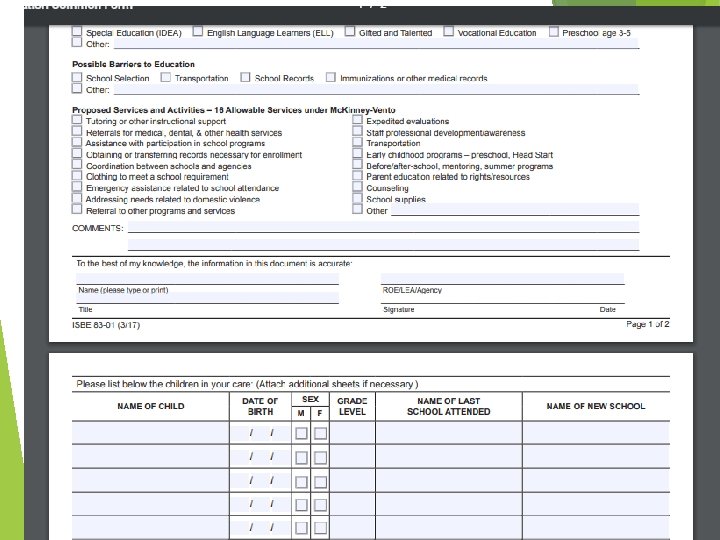720x540 pixels.
Task: Enable the Vocational Education checkbox
Action: tap(449, 31)
